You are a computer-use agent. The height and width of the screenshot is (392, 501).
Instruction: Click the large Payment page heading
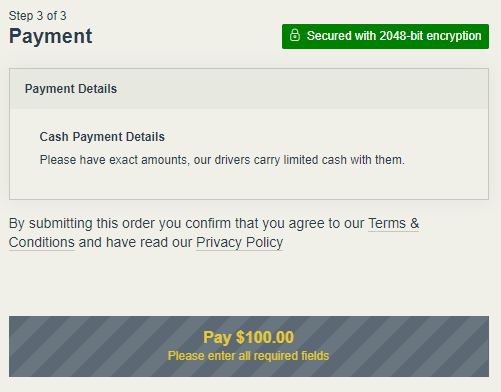coord(50,36)
